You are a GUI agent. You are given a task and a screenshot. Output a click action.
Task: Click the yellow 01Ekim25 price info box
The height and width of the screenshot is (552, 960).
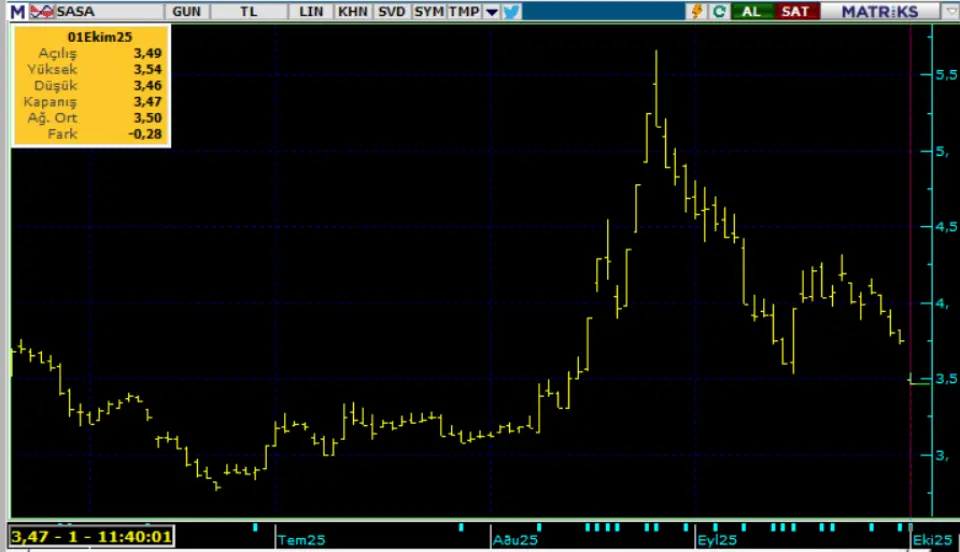(x=90, y=88)
